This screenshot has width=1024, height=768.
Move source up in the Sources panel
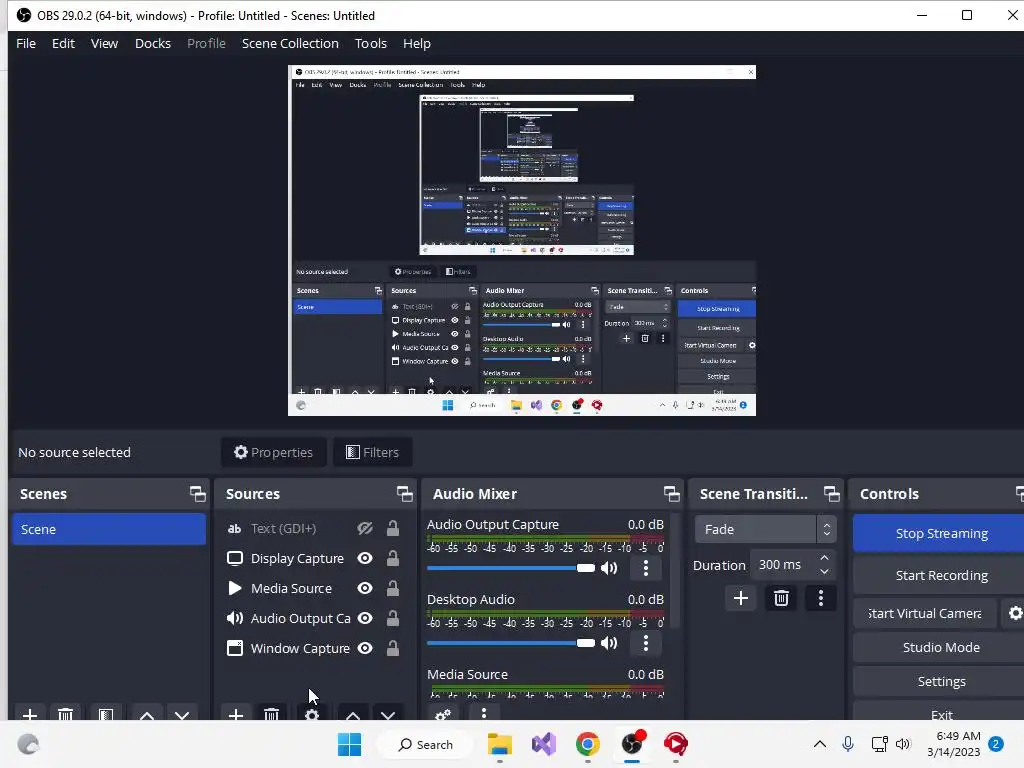tap(353, 714)
